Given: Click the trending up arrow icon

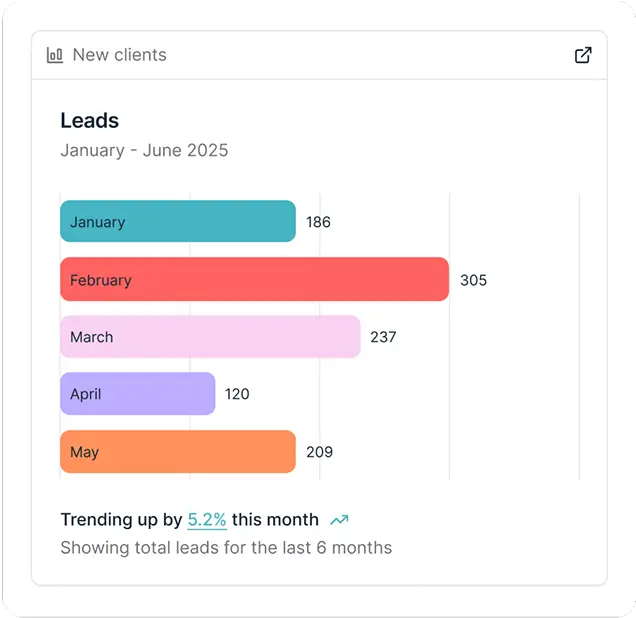Looking at the screenshot, I should (339, 520).
